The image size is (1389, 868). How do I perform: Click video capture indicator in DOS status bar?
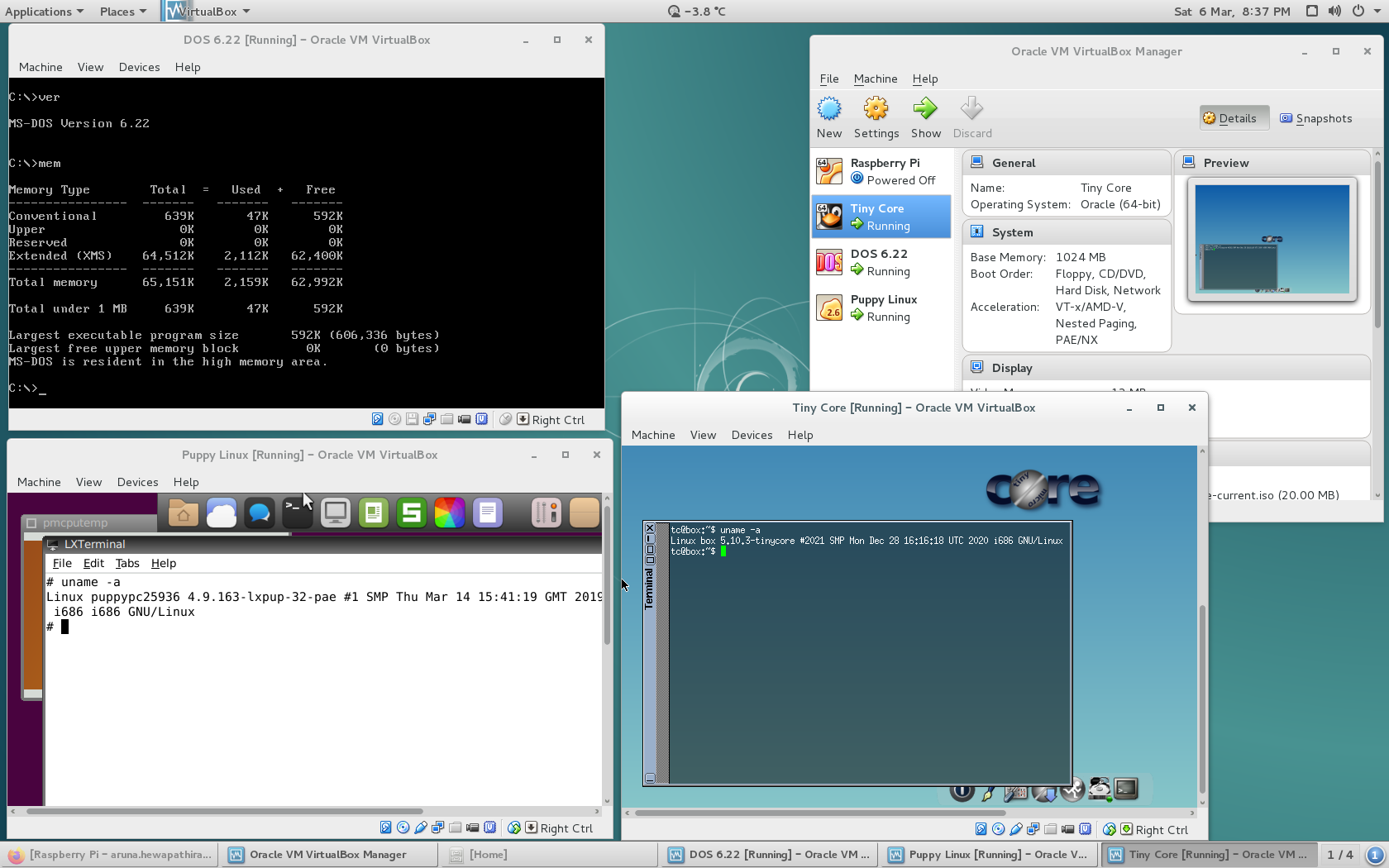(x=465, y=419)
